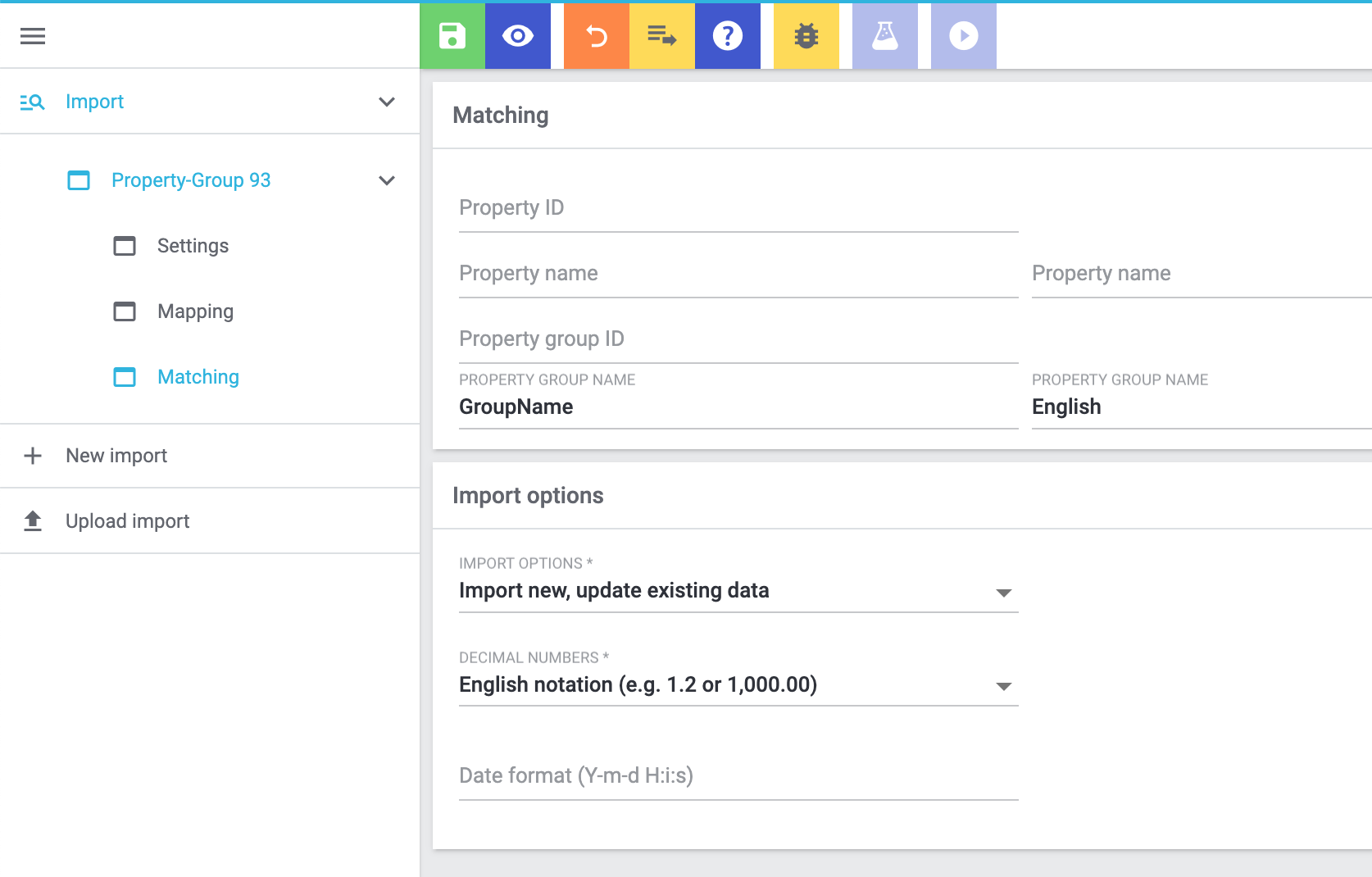1372x877 pixels.
Task: Click Upload import
Action: tap(127, 521)
